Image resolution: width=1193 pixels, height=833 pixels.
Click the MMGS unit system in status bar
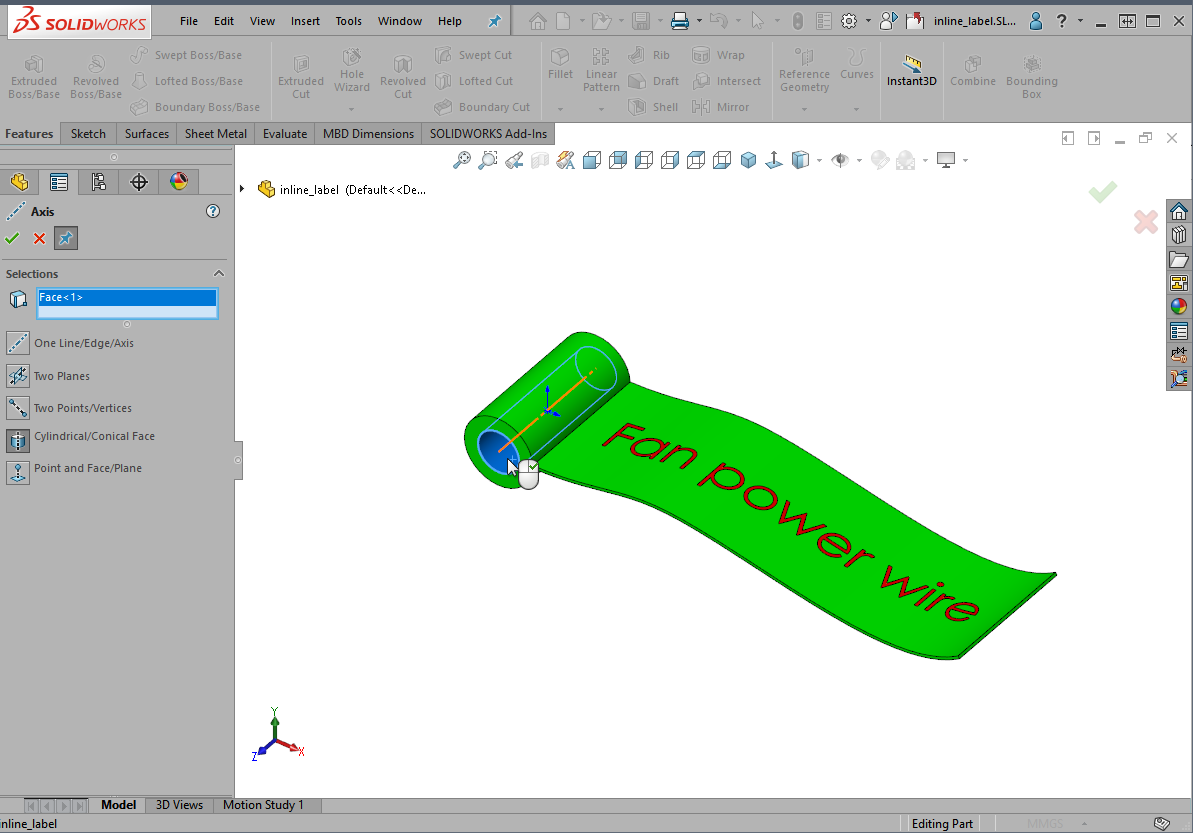pyautogui.click(x=1045, y=824)
